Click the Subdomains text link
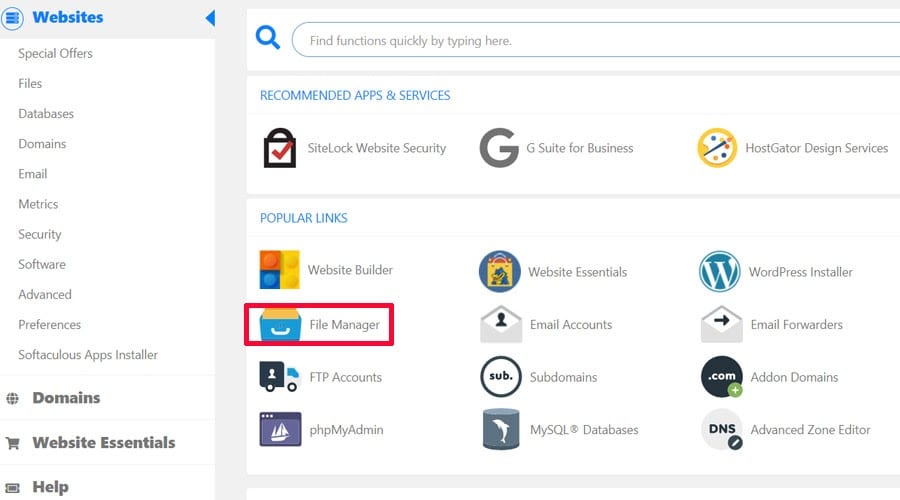The width and height of the screenshot is (900, 500). click(x=563, y=377)
